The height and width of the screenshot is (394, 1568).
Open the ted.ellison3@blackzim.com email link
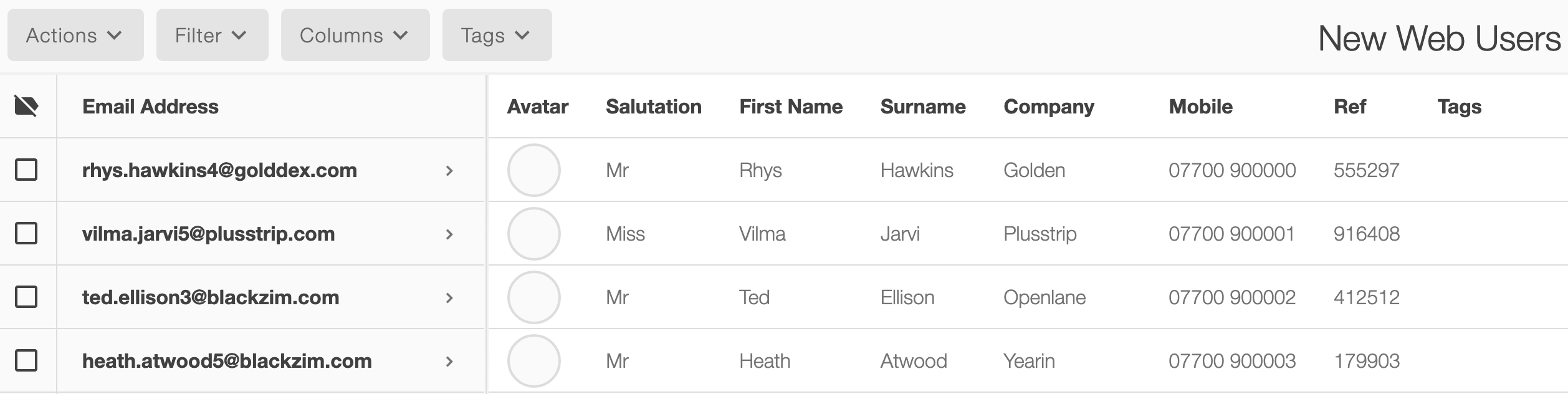[x=211, y=297]
